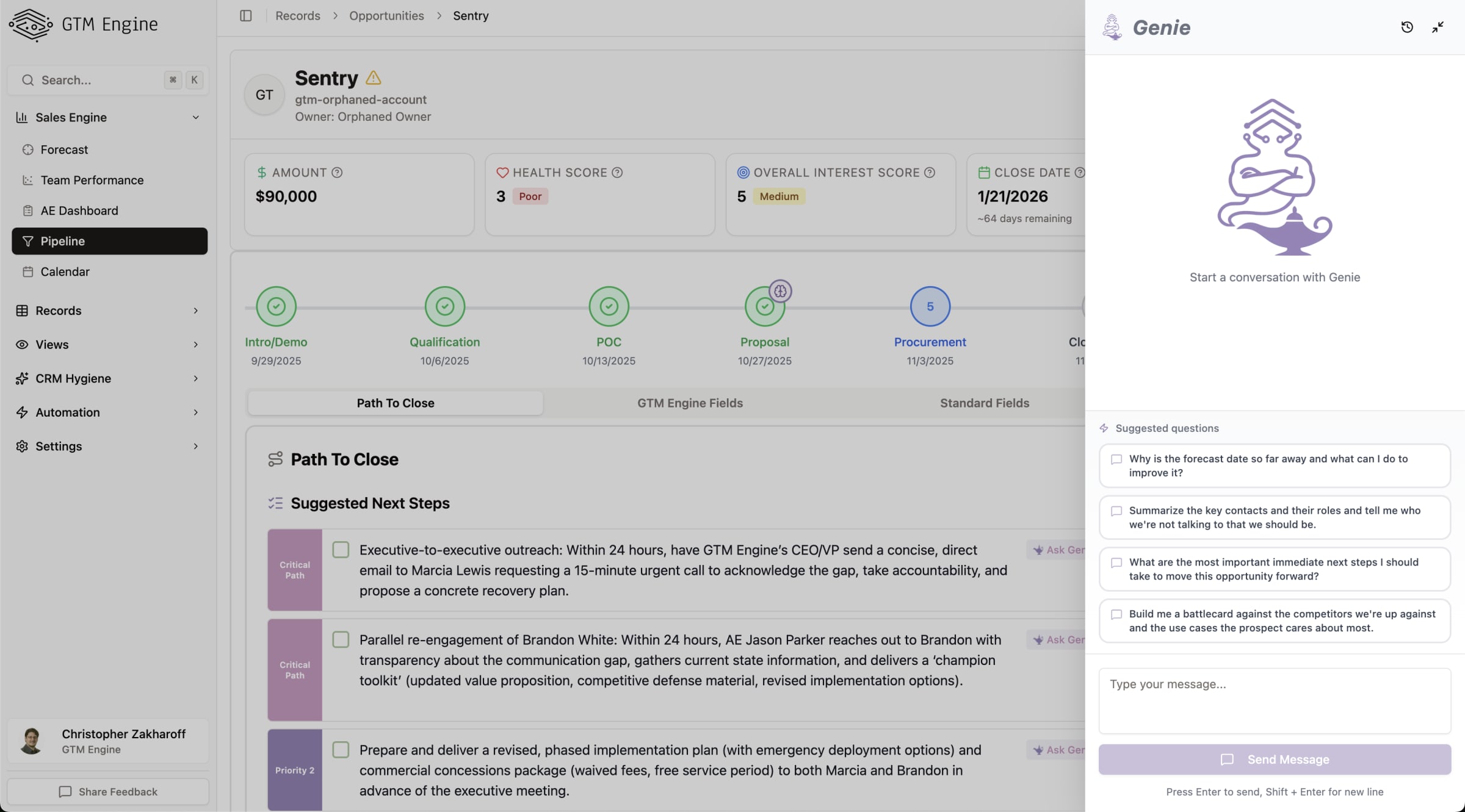
Task: Click the Sentry warning triangle icon
Action: point(374,78)
